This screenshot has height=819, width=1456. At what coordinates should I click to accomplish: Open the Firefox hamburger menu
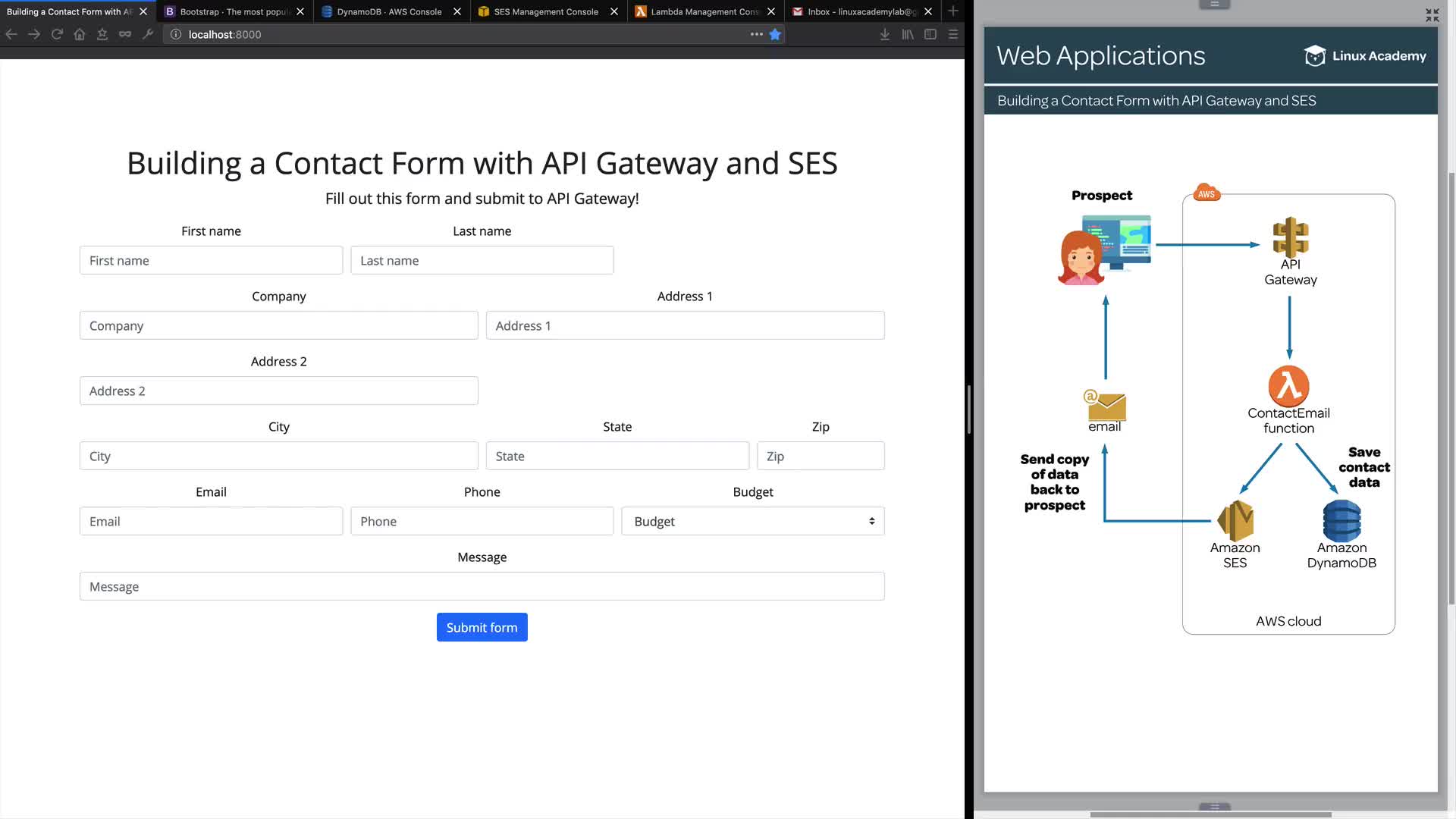[953, 34]
